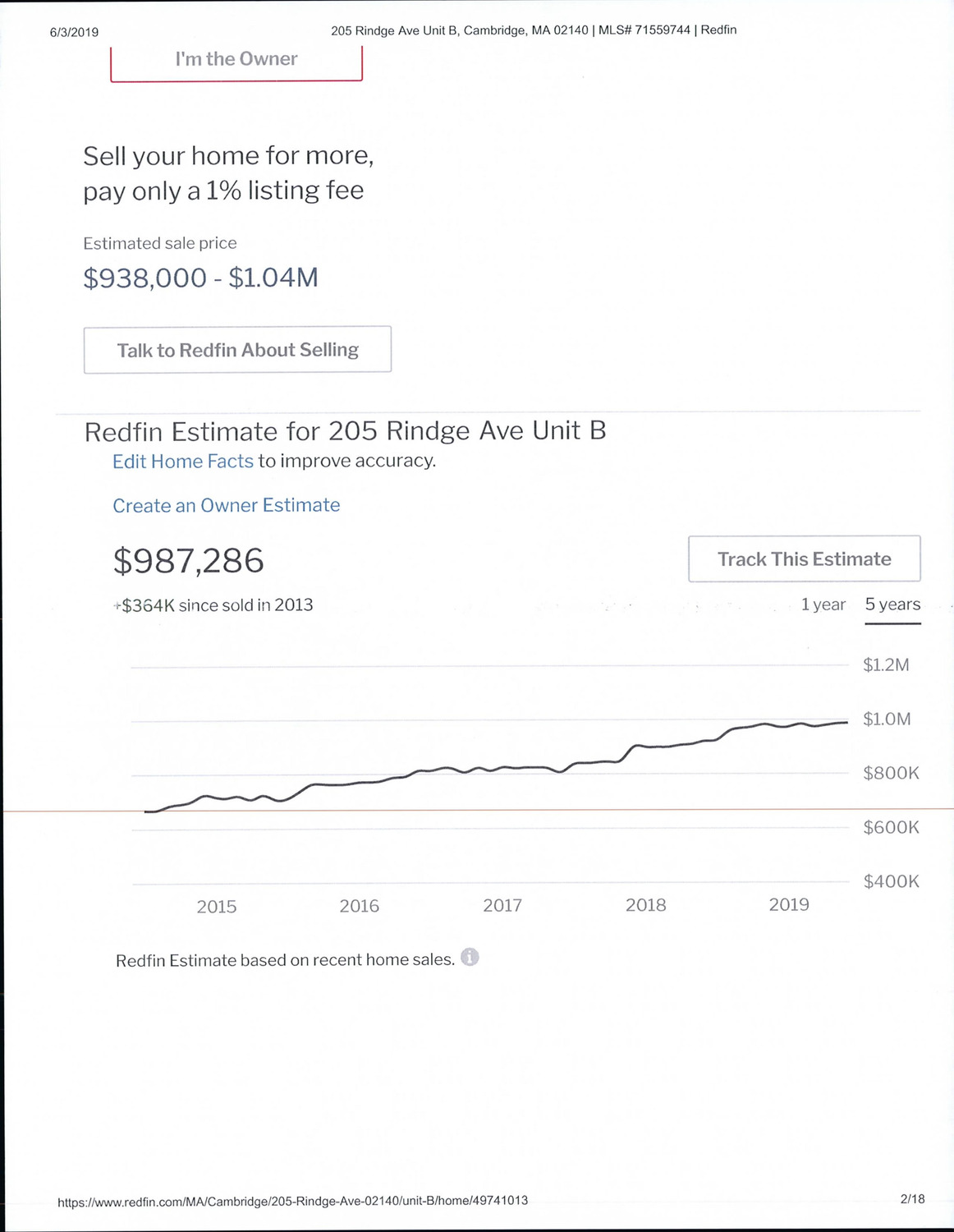Select the 5 years chart tab
The width and height of the screenshot is (954, 1232).
(892, 605)
